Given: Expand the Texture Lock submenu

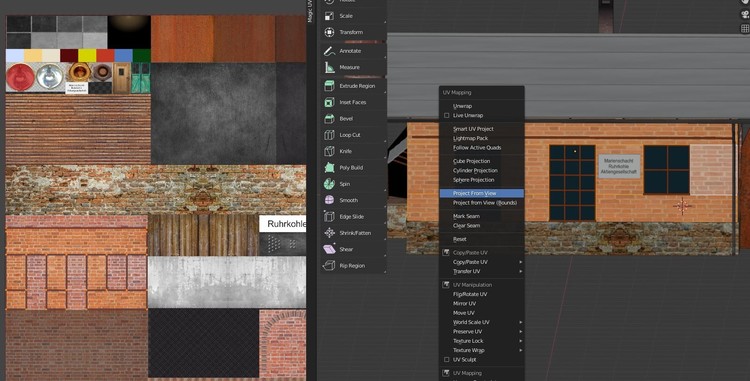Looking at the screenshot, I should (x=482, y=341).
